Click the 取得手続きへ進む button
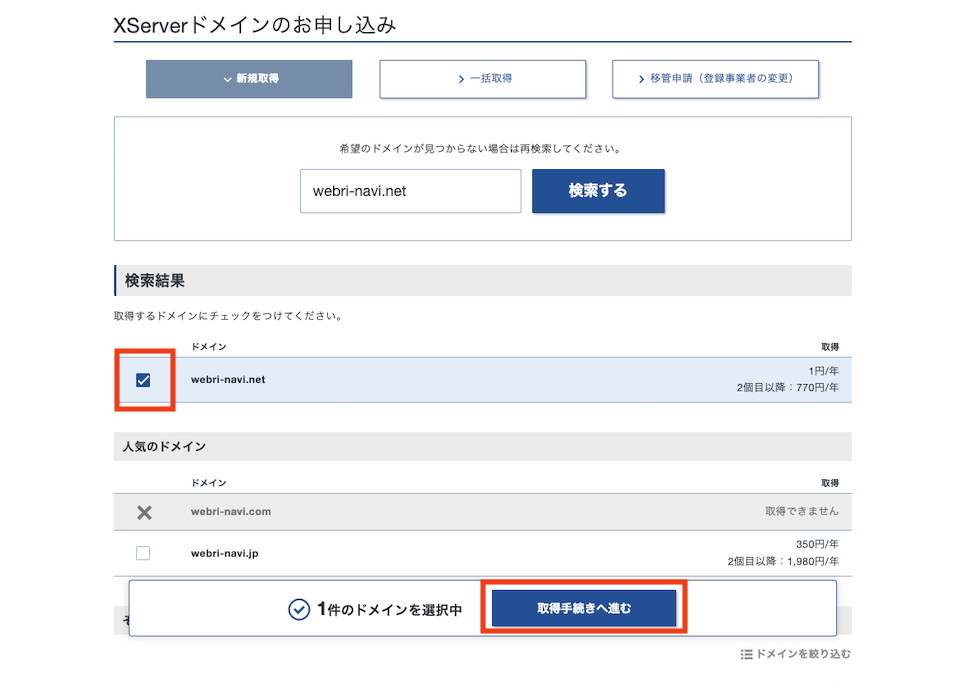Screen dimensions: 960x684 tap(584, 608)
